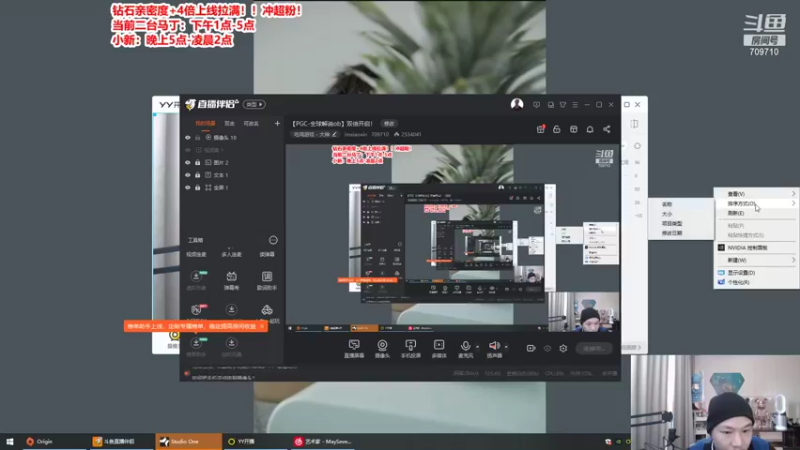Toggle lock on 摄像头 19 layer
The image size is (800, 450).
pyautogui.click(x=197, y=138)
